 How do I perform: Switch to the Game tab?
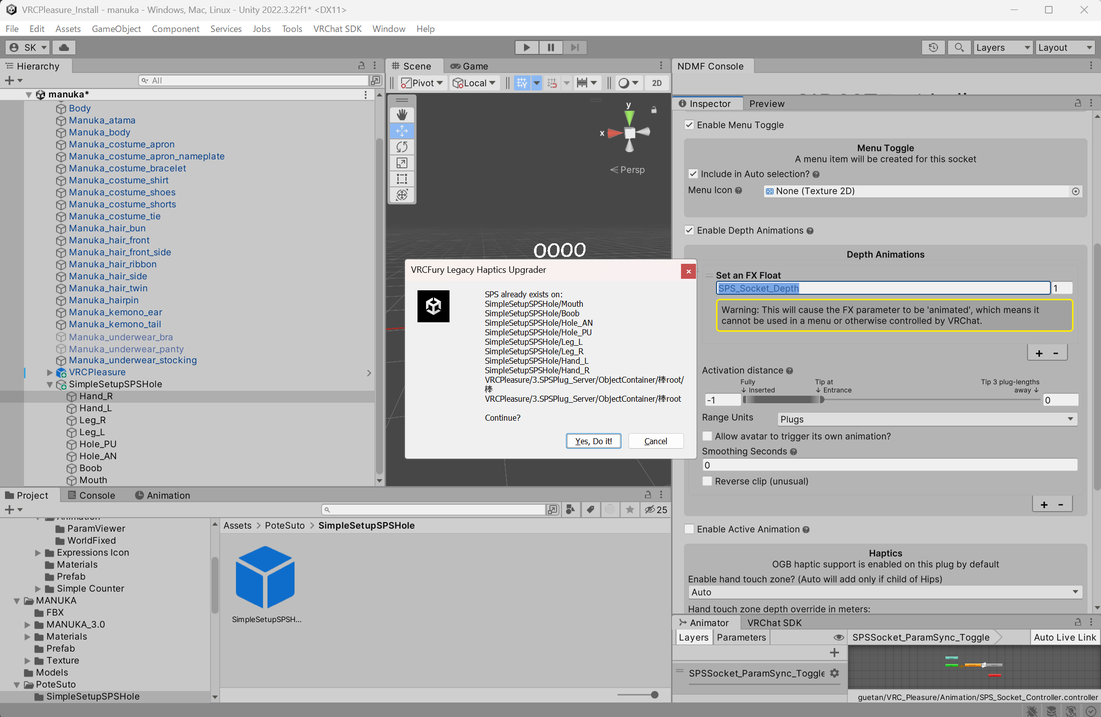[x=468, y=66]
